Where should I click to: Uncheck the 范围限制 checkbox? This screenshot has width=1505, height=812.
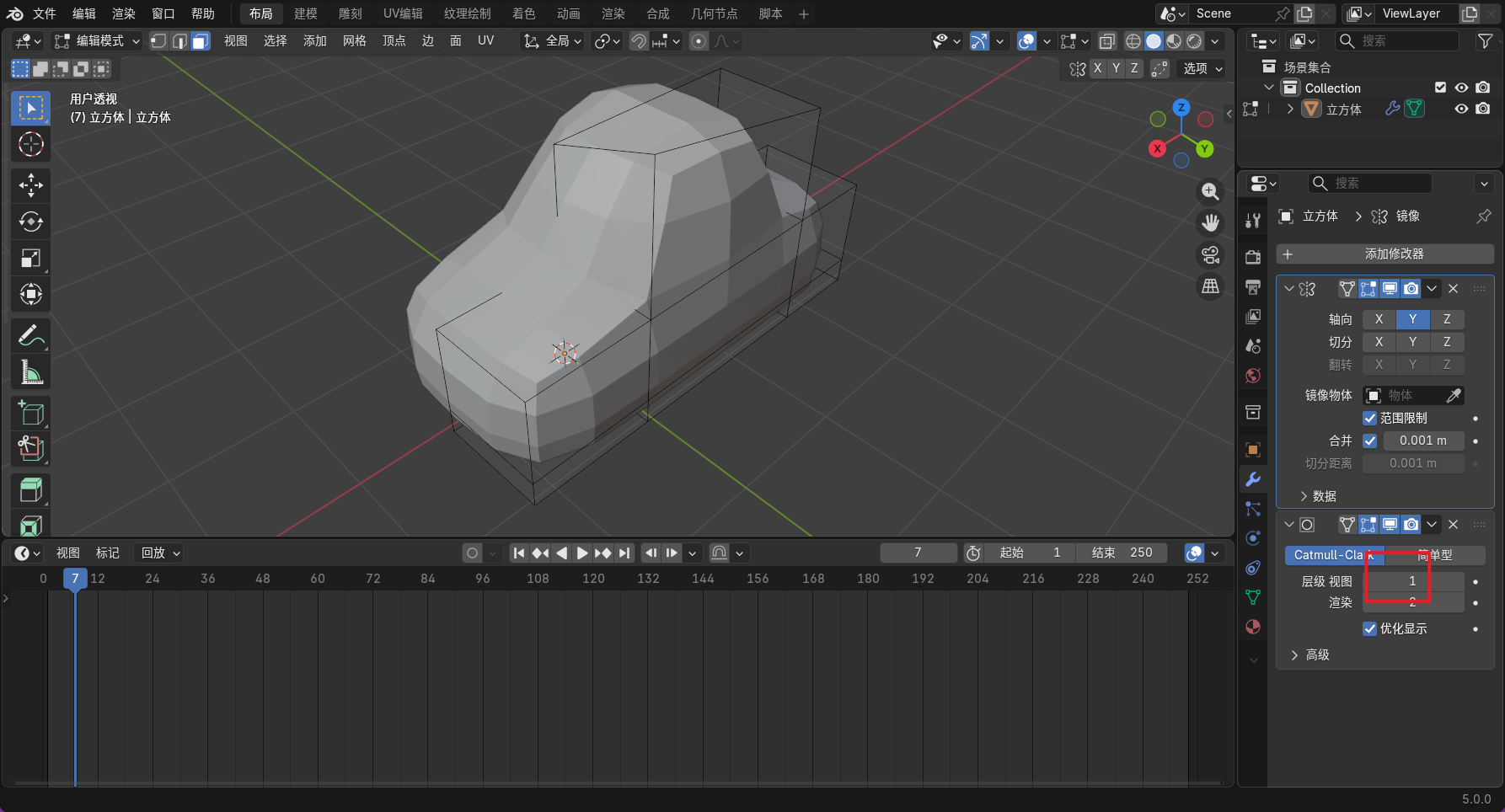tap(1370, 418)
